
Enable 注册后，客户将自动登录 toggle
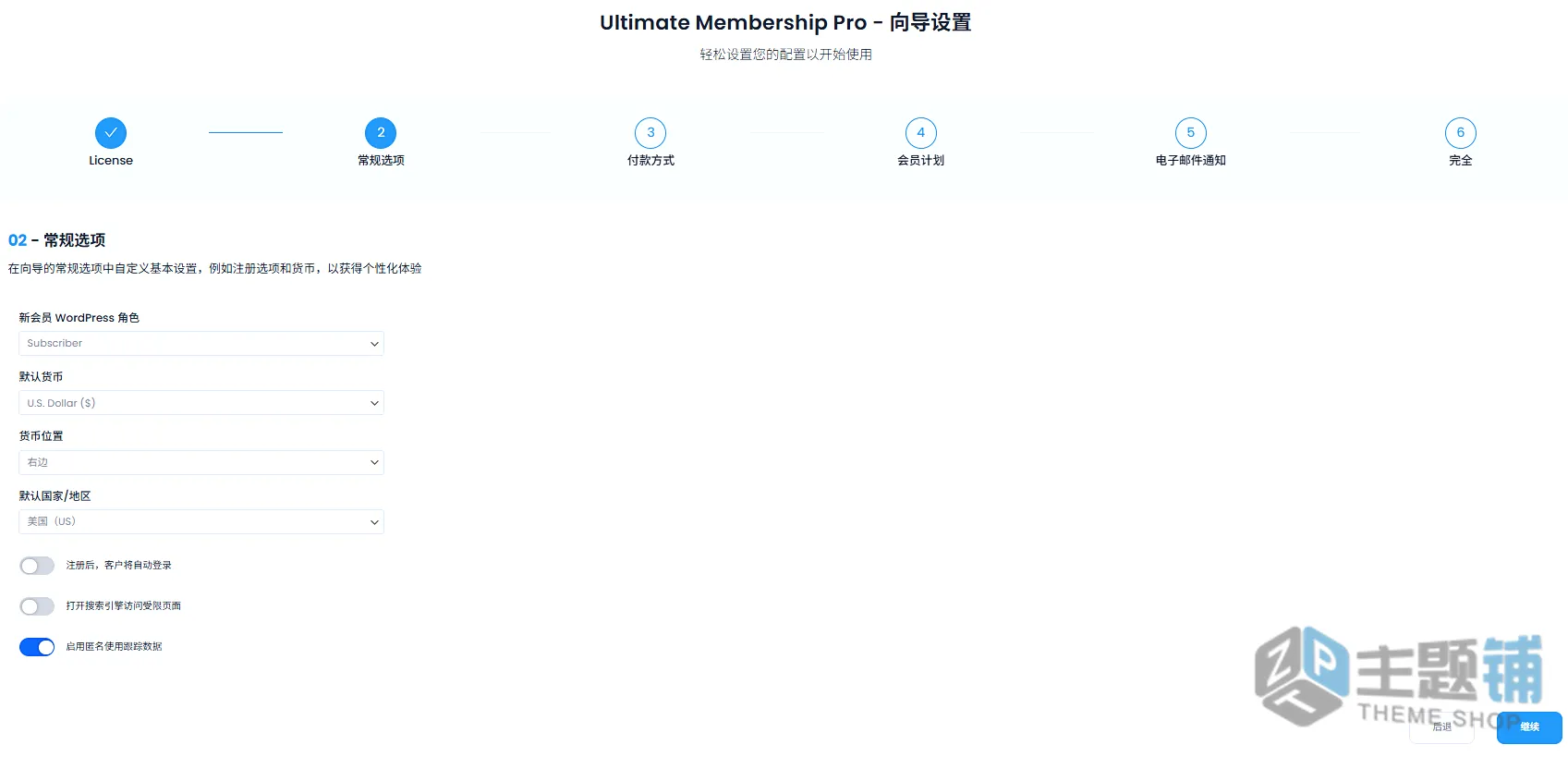(x=37, y=566)
